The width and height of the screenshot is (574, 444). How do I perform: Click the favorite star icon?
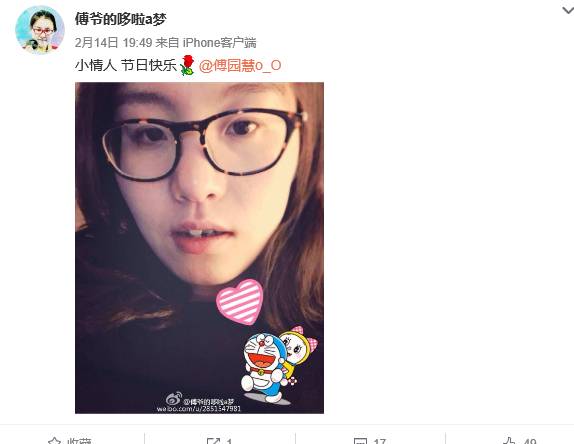(x=55, y=441)
